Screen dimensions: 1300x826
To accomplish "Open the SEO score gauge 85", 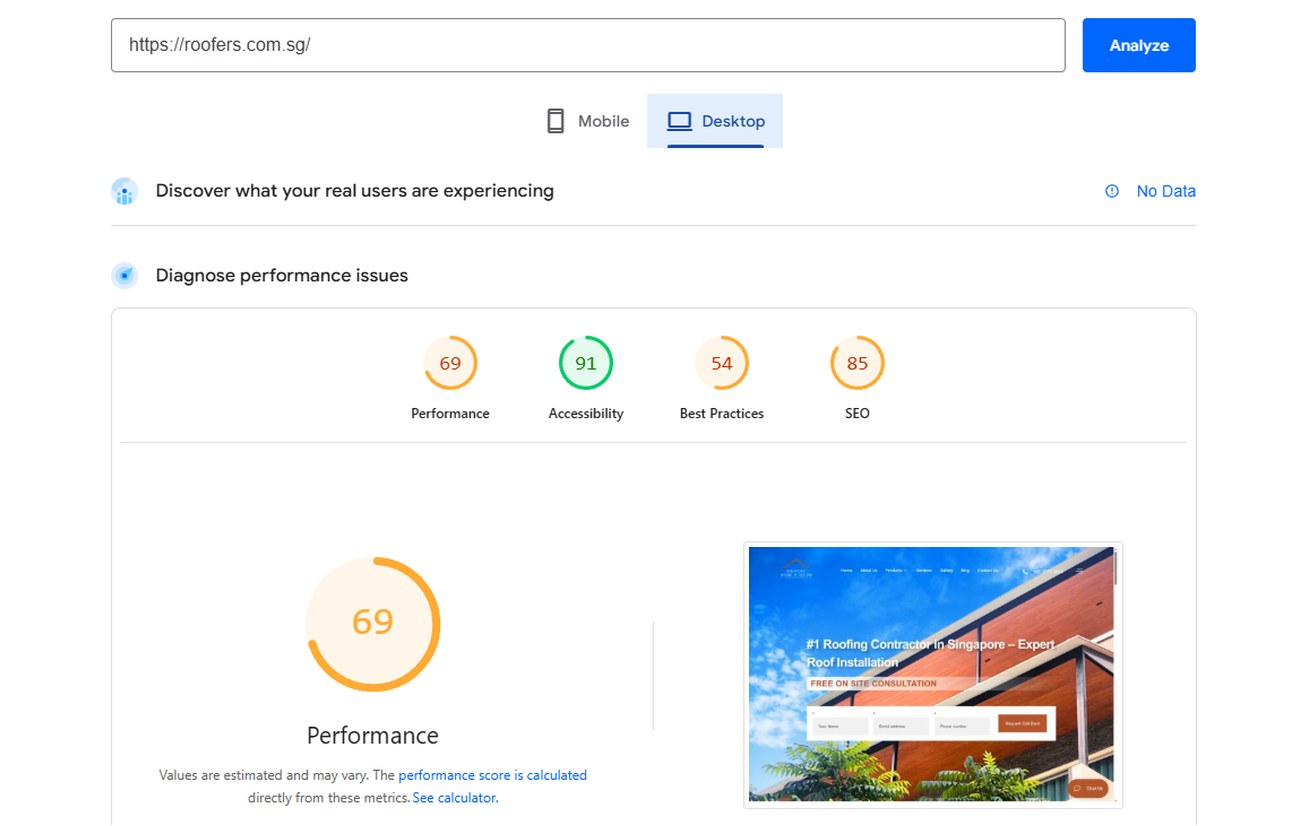I will click(857, 363).
